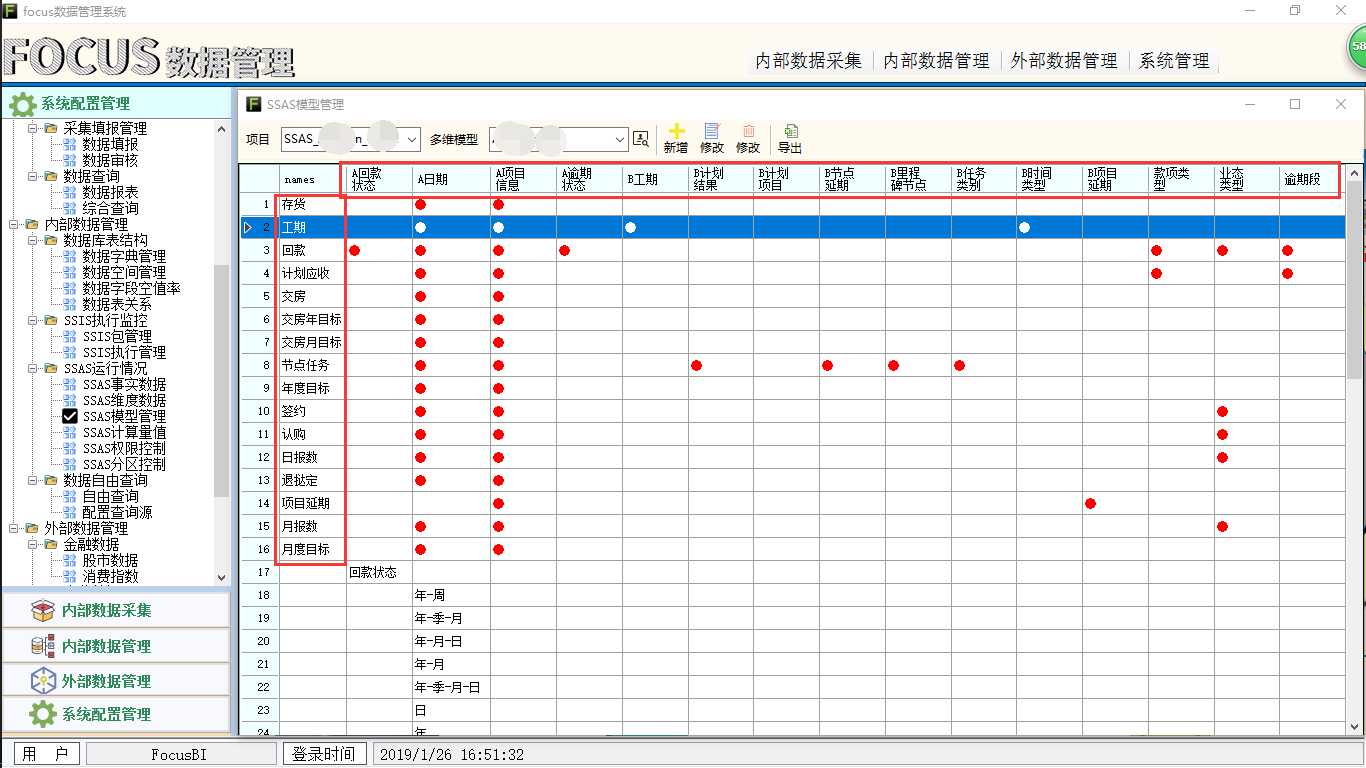Viewport: 1366px width, 768px height.
Task: Open 系统管理 in top navigation menu
Action: tap(1174, 60)
